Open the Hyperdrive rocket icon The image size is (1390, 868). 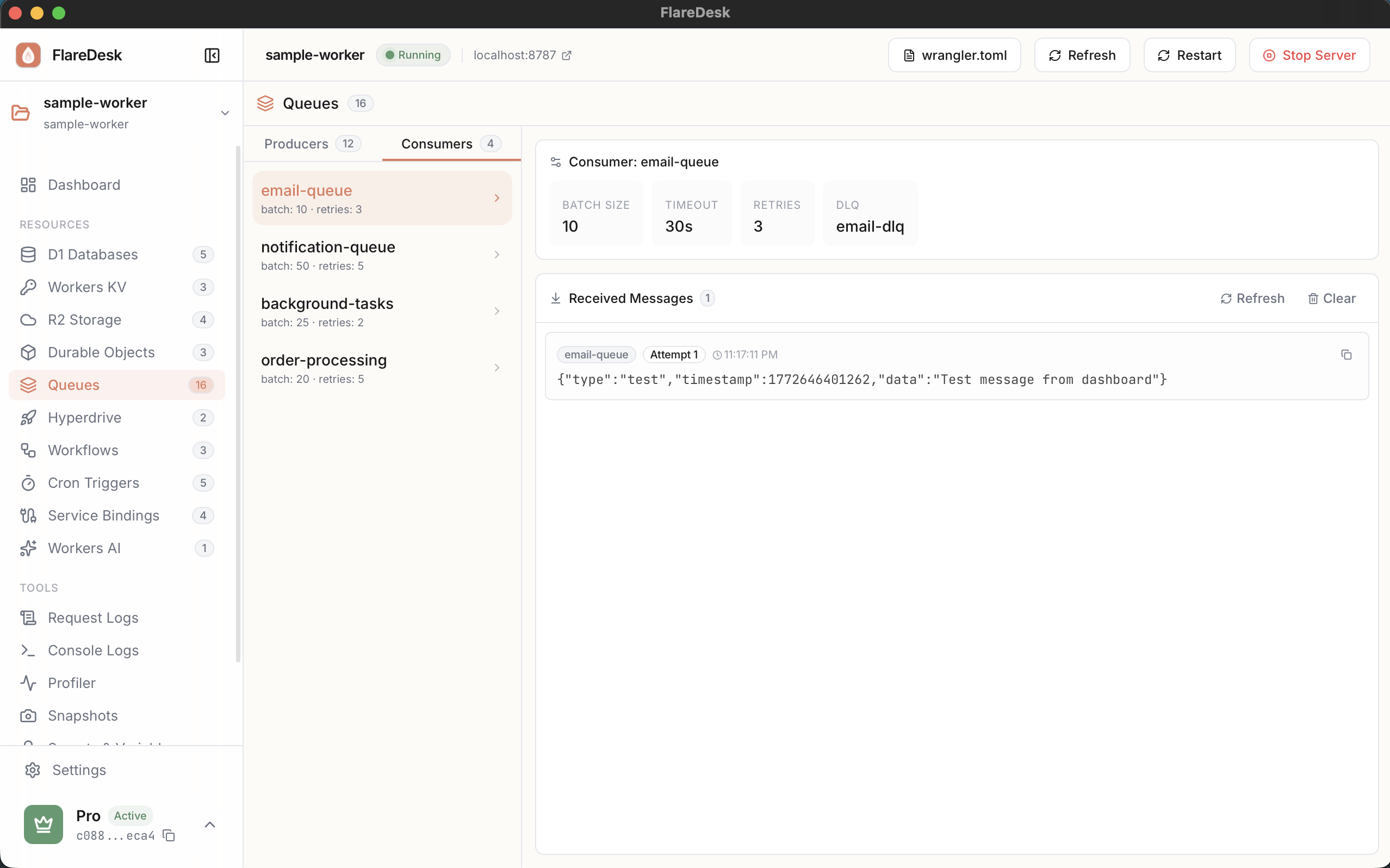point(28,417)
